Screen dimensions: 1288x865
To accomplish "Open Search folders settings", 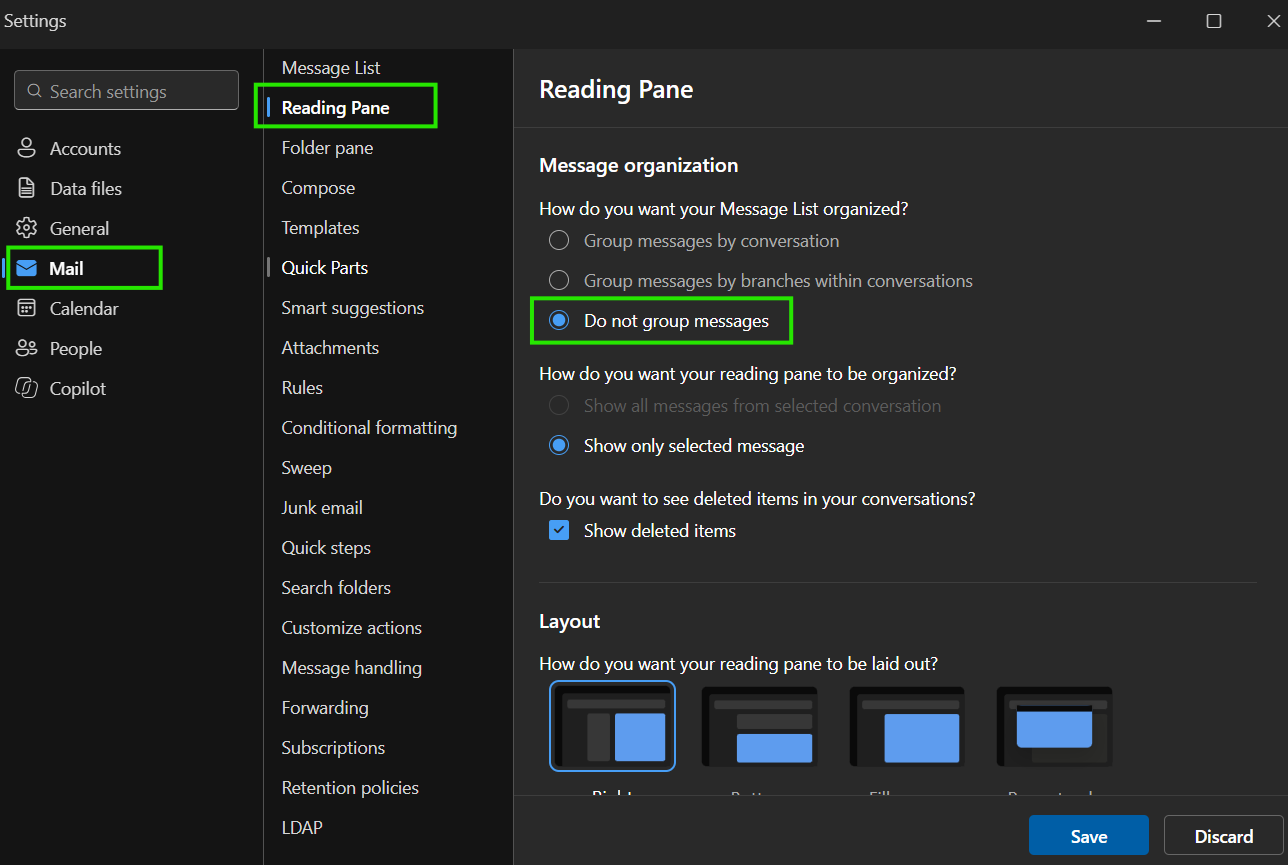I will (x=336, y=588).
